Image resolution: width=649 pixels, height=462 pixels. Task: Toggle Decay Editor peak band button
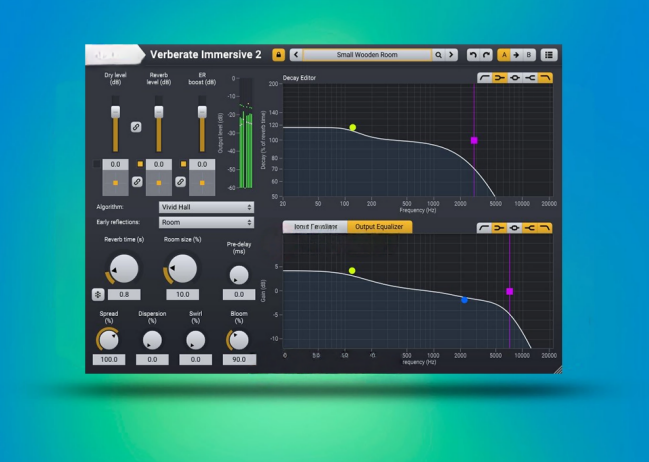(515, 77)
